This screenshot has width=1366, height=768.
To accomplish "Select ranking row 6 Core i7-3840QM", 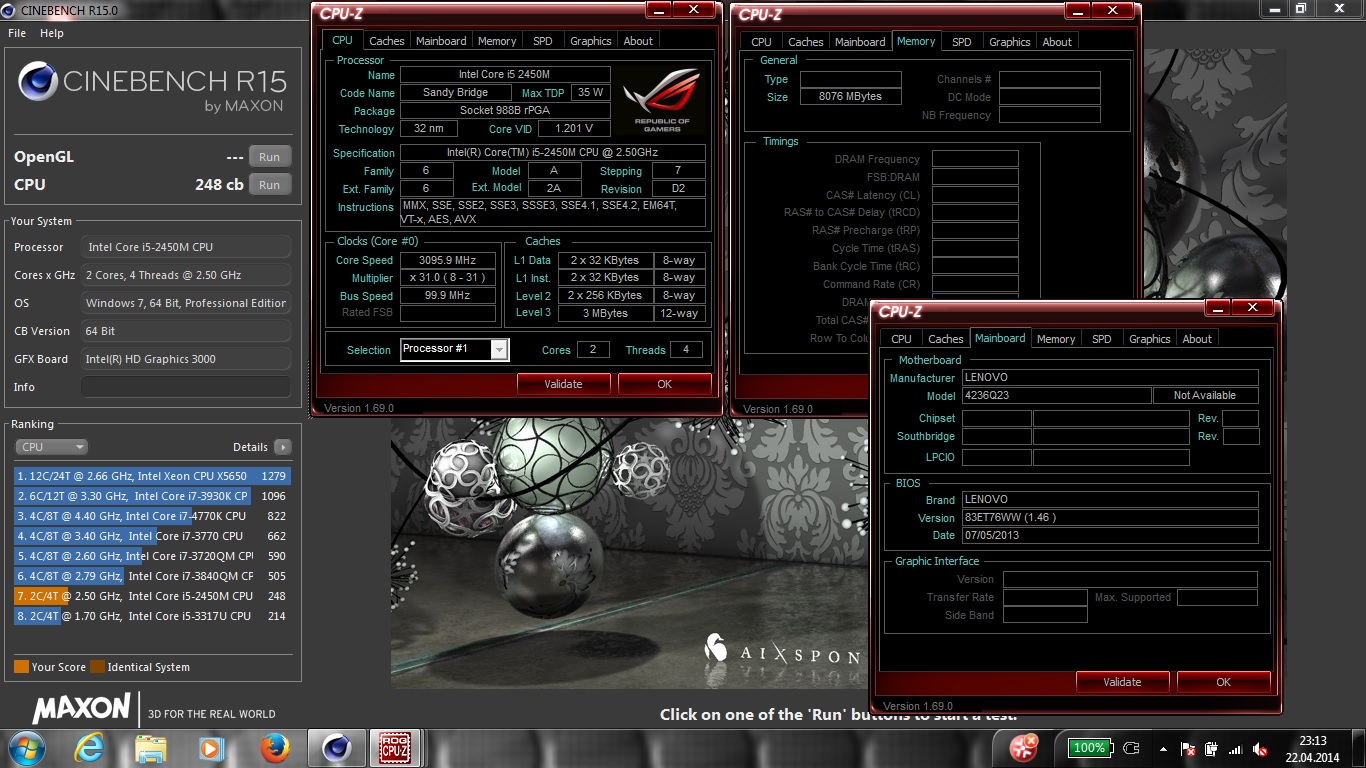I will (152, 576).
